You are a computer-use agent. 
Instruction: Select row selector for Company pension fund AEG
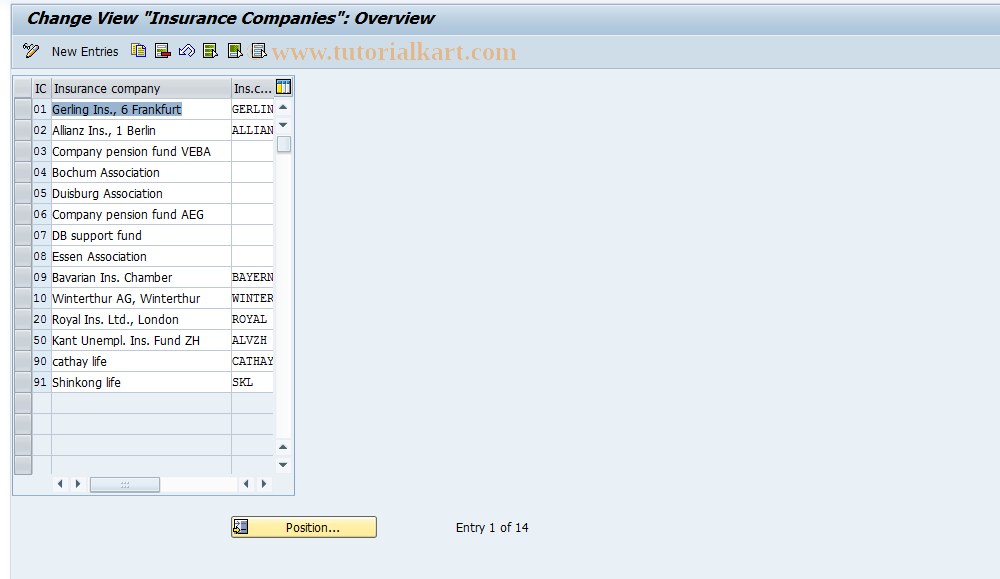[x=23, y=214]
